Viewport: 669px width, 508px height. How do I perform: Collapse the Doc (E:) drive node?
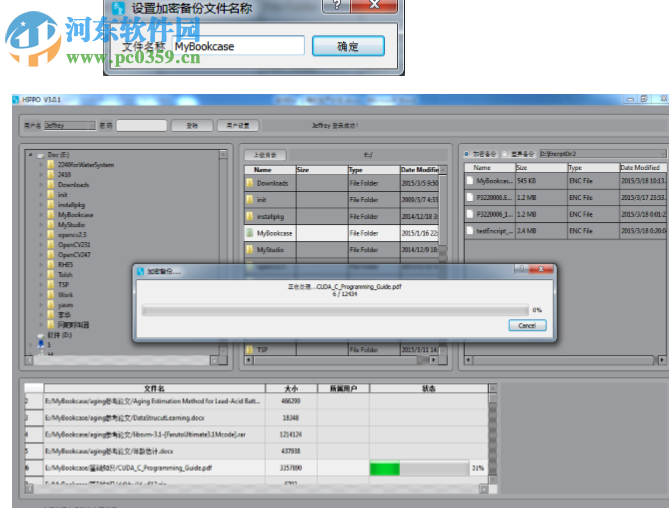[30, 155]
